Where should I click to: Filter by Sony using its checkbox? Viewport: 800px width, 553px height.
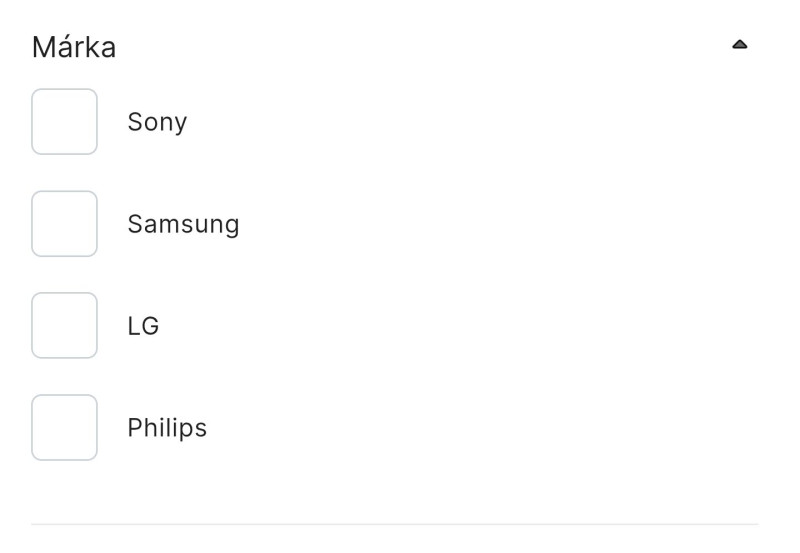coord(64,122)
